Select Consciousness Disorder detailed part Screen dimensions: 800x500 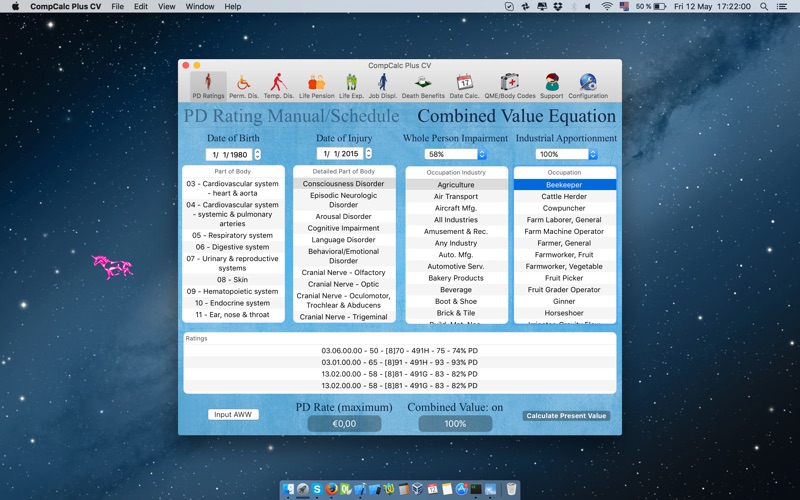point(344,184)
